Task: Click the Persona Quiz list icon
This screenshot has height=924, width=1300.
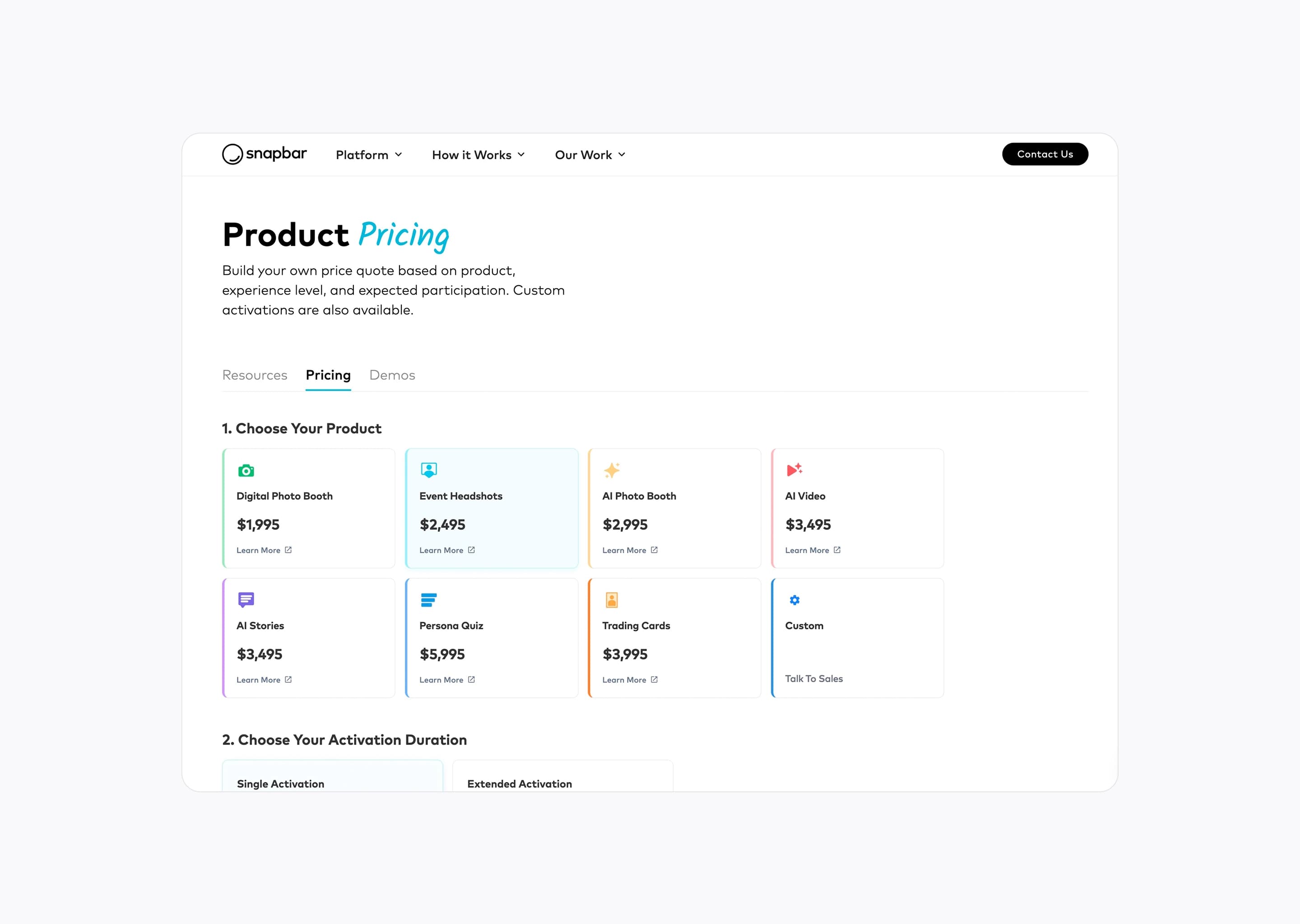Action: point(428,600)
